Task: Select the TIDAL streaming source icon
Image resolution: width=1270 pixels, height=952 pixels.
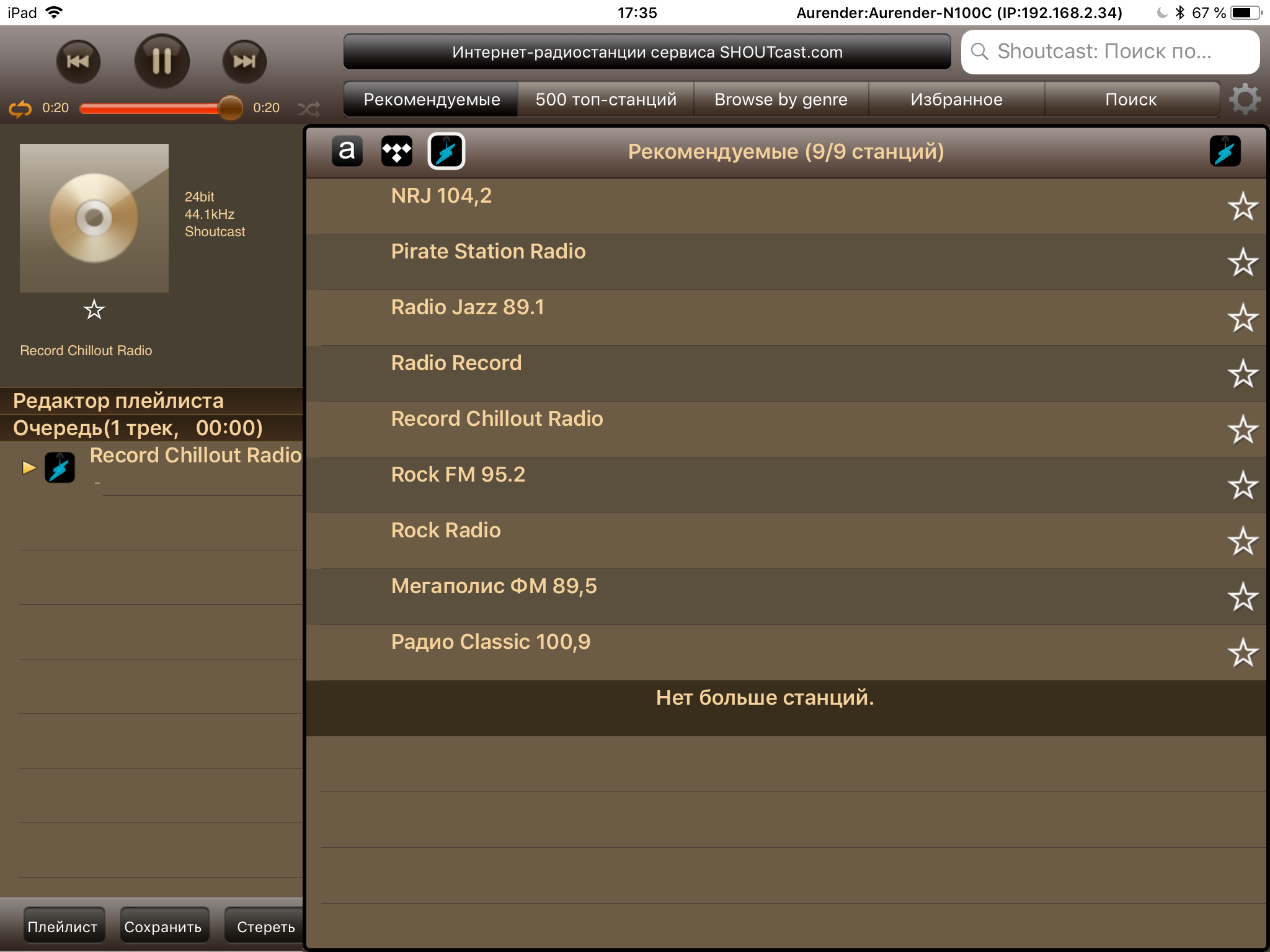Action: click(x=397, y=151)
